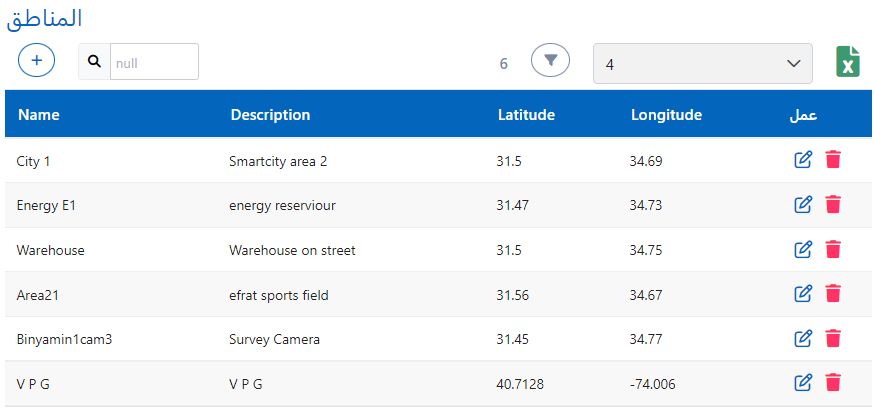875x412 pixels.
Task: Edit the City 1 row
Action: pos(802,160)
